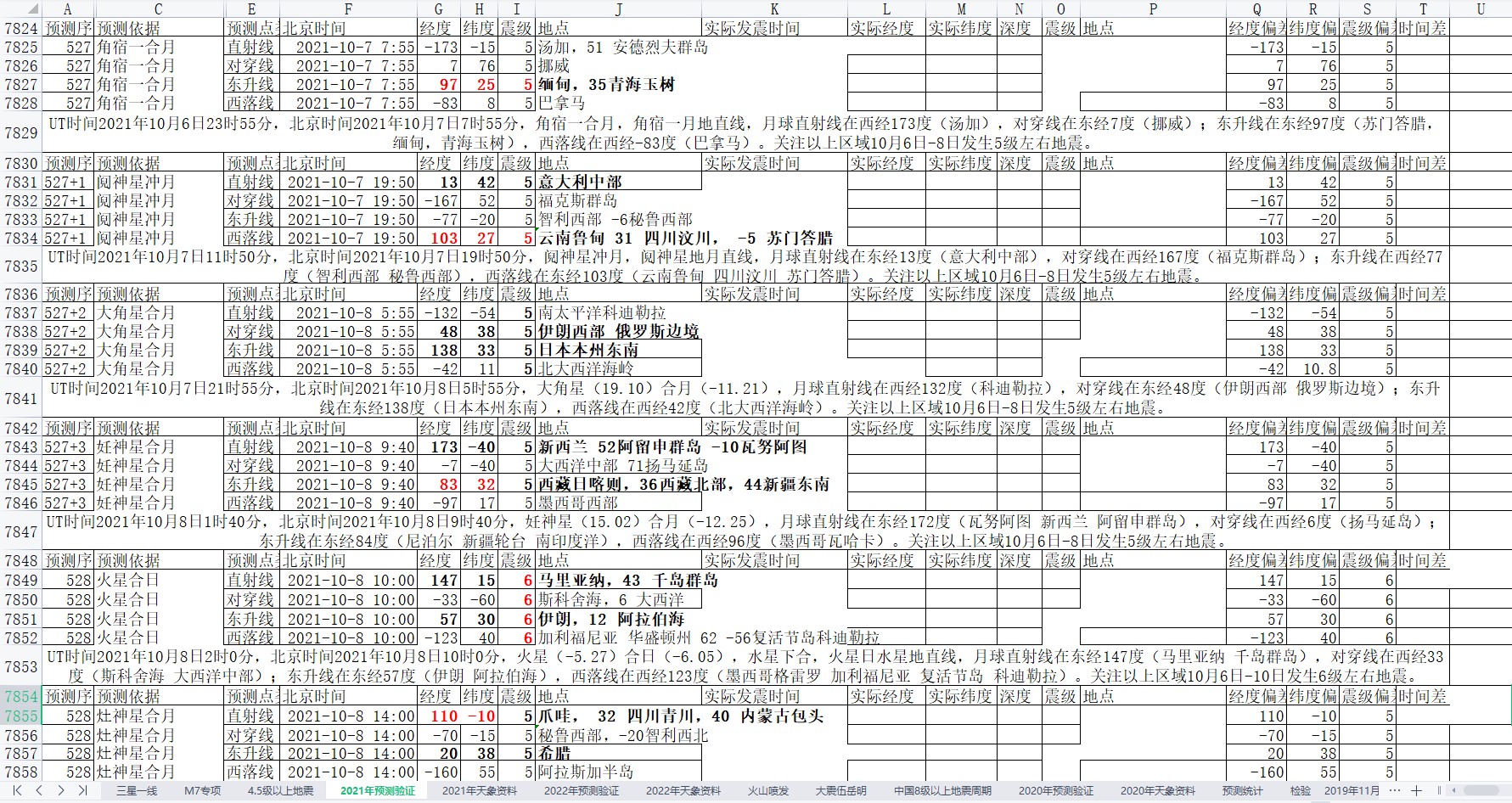The height and width of the screenshot is (803, 1512).
Task: Click cell containing 缅甸，35青海玉树
Action: (618, 84)
